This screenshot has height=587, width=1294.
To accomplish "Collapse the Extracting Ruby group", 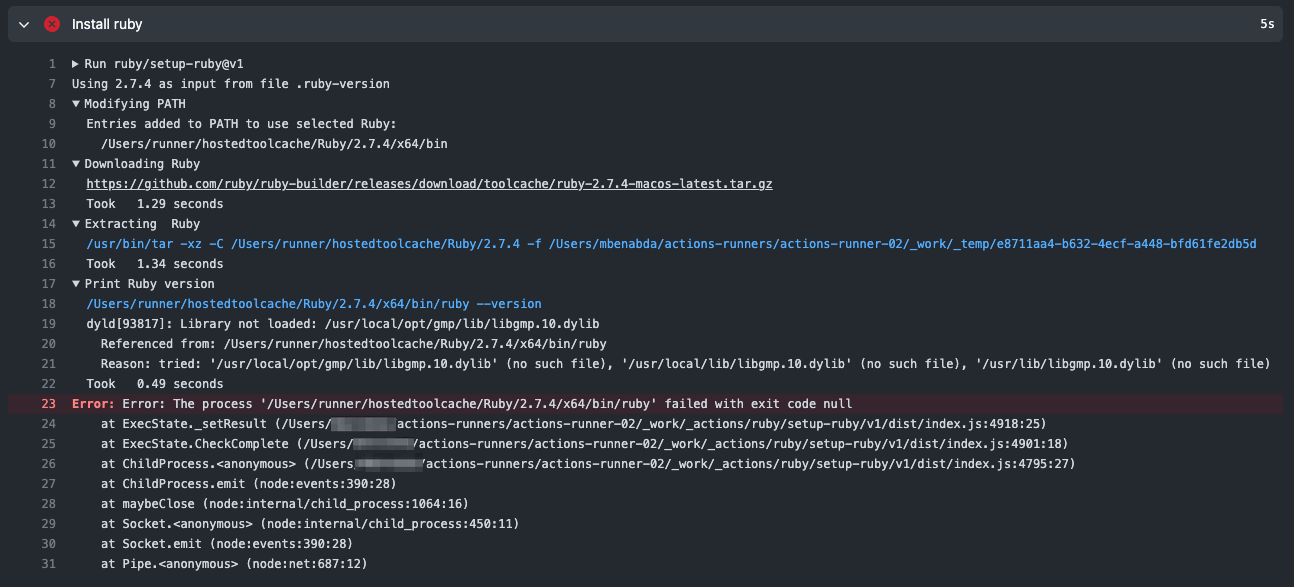I will point(76,224).
